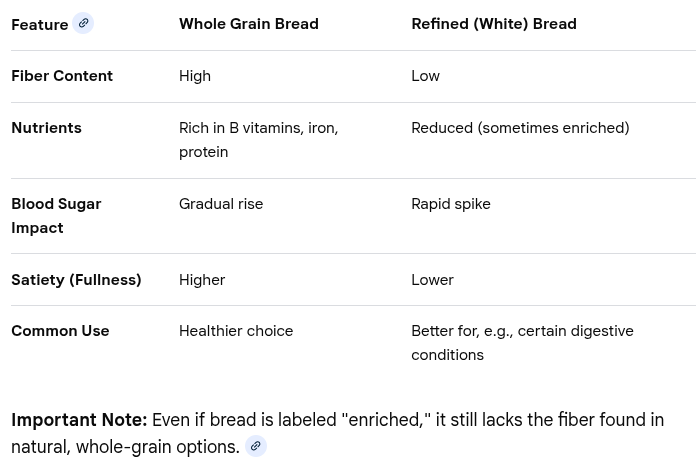
Task: Click the Important Note bold text
Action: click(x=79, y=420)
